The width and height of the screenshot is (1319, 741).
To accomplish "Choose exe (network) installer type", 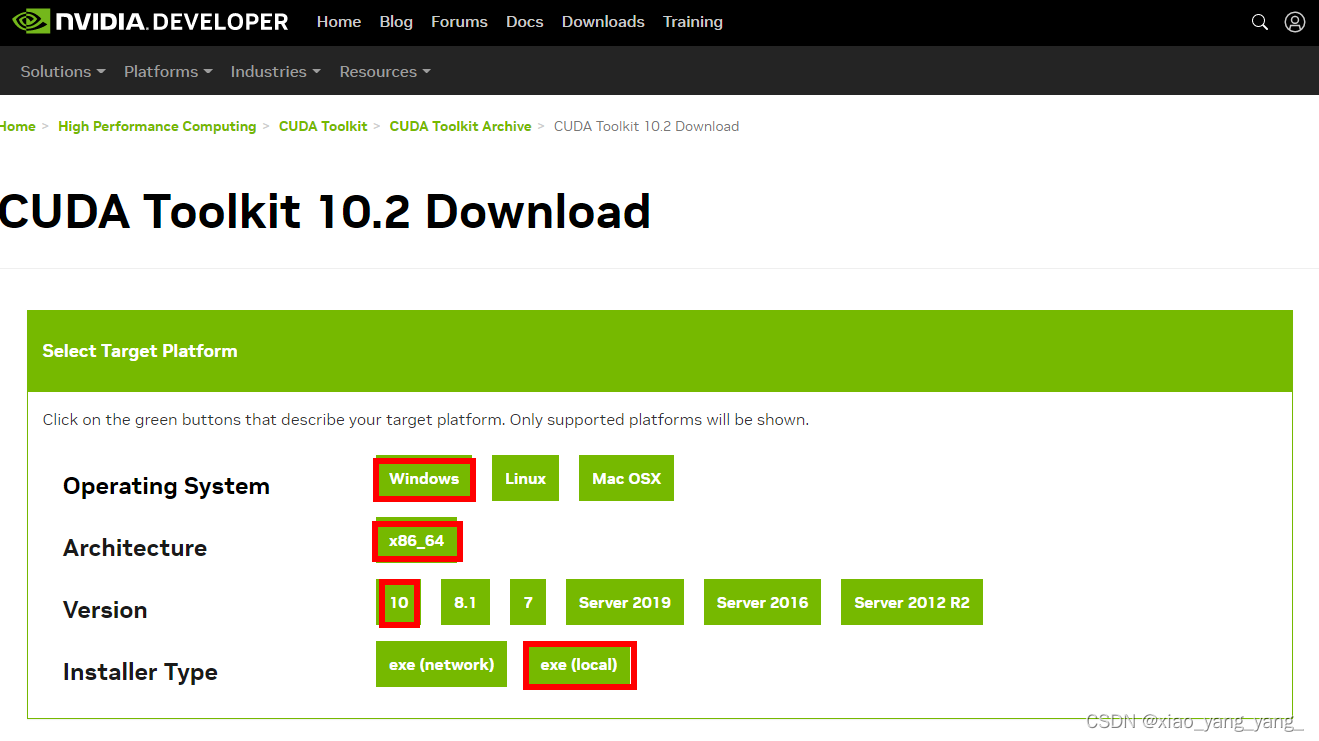I will coord(442,665).
